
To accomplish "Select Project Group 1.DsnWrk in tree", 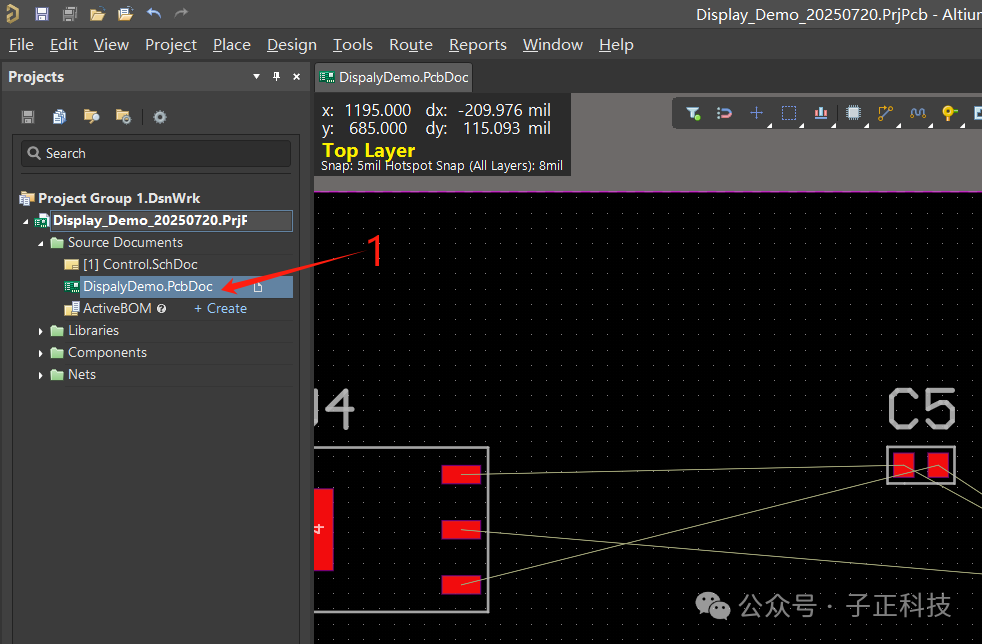I will tap(119, 199).
